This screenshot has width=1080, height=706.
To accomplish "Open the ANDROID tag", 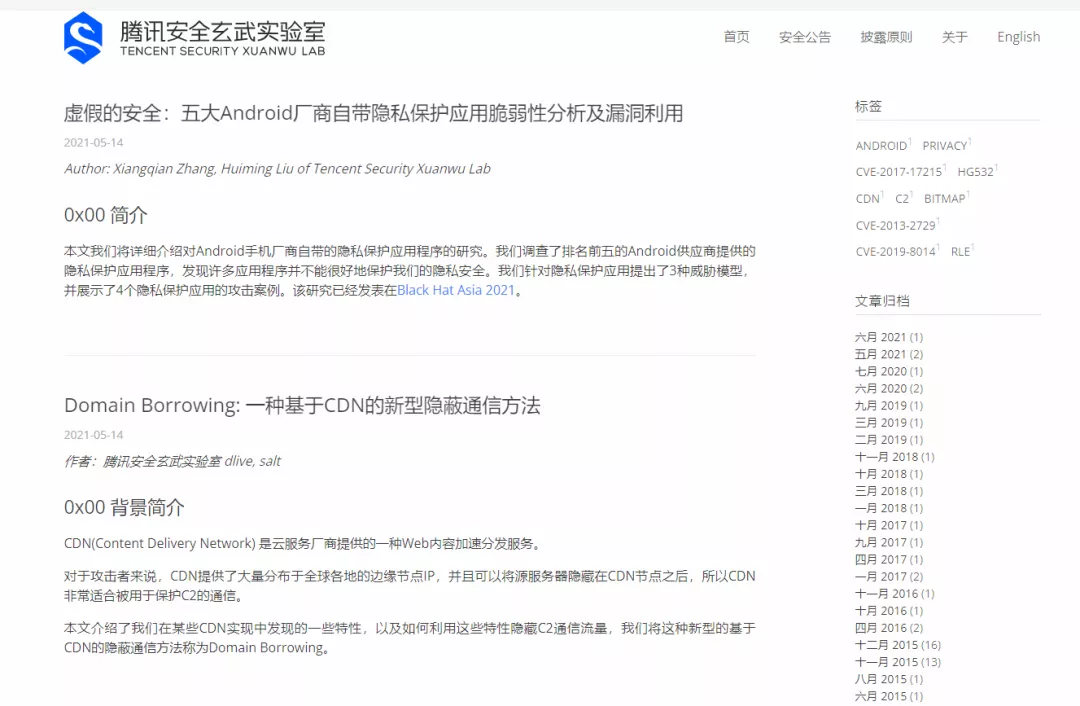I will click(880, 145).
